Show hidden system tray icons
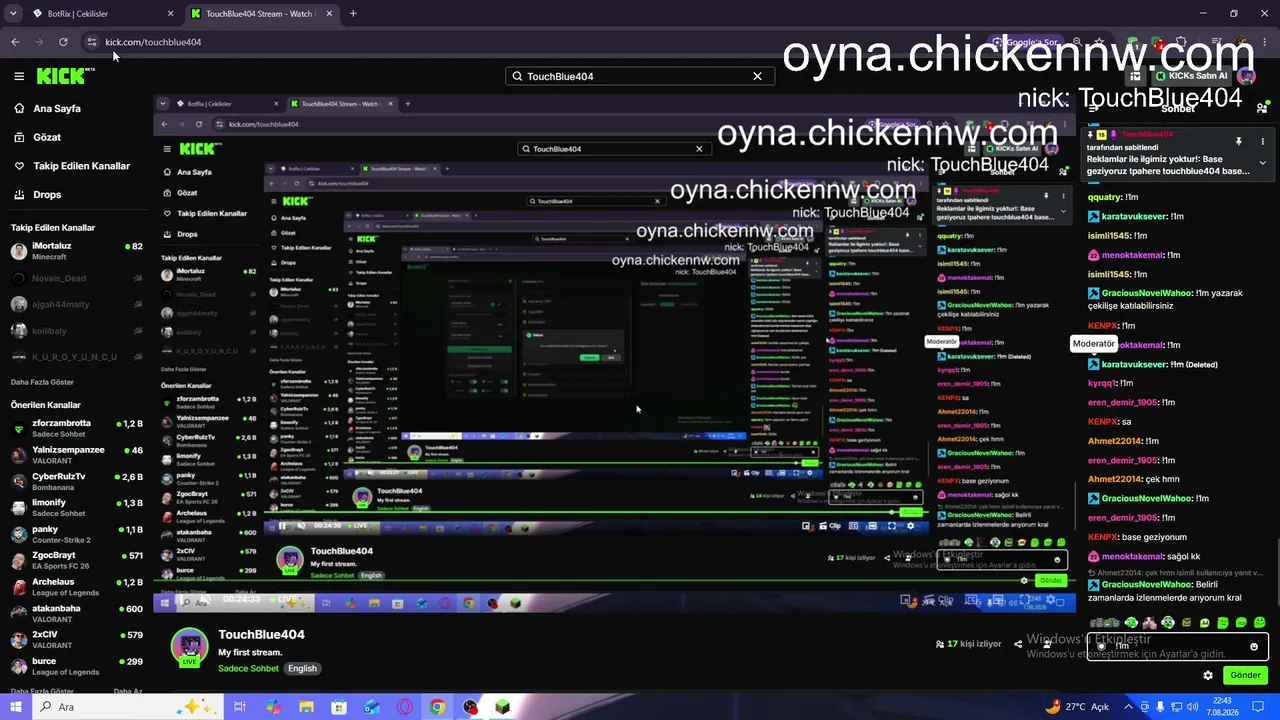Image resolution: width=1280 pixels, height=720 pixels. 1129,707
